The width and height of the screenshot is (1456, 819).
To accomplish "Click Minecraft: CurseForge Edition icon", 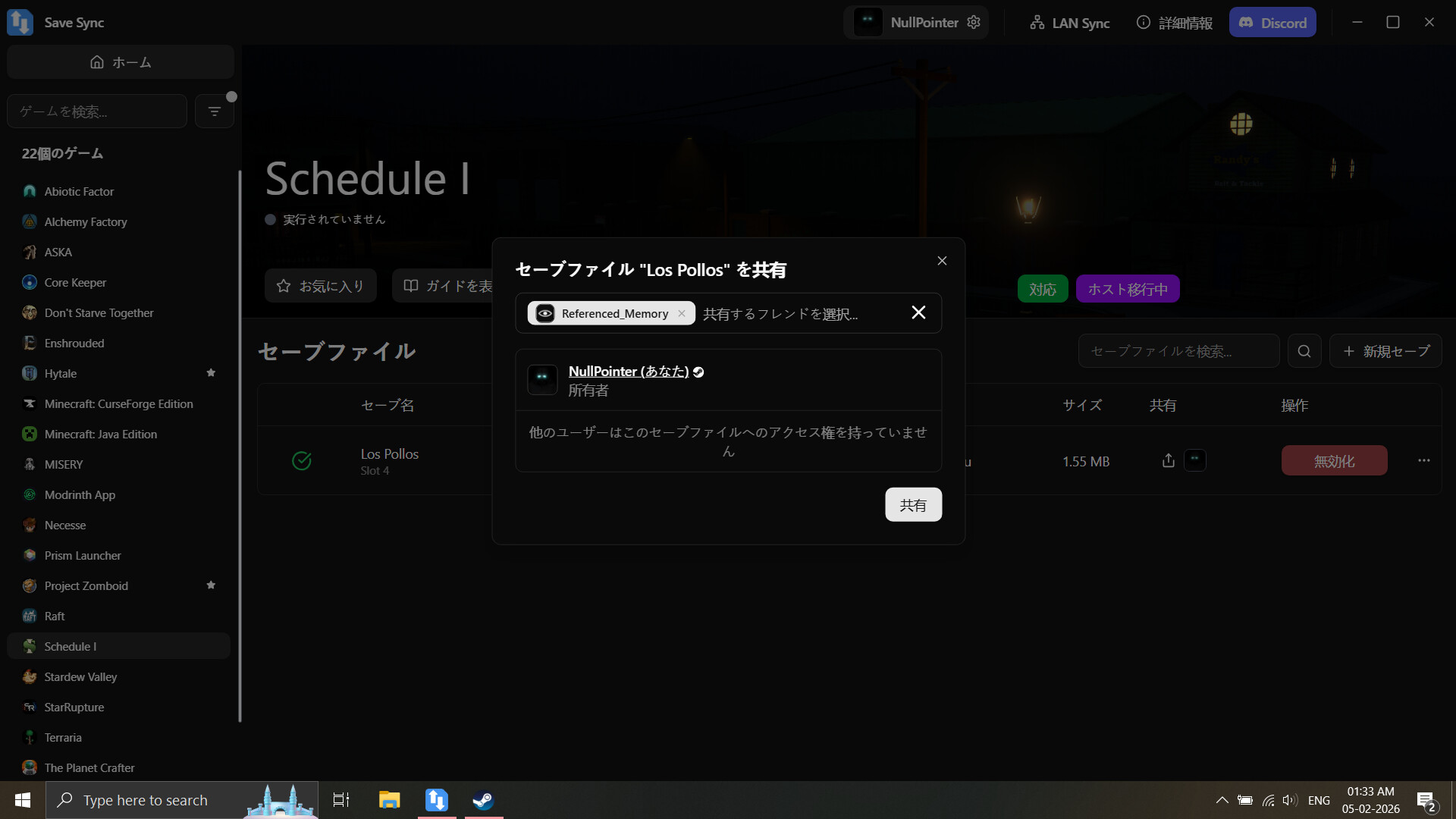I will pos(30,403).
